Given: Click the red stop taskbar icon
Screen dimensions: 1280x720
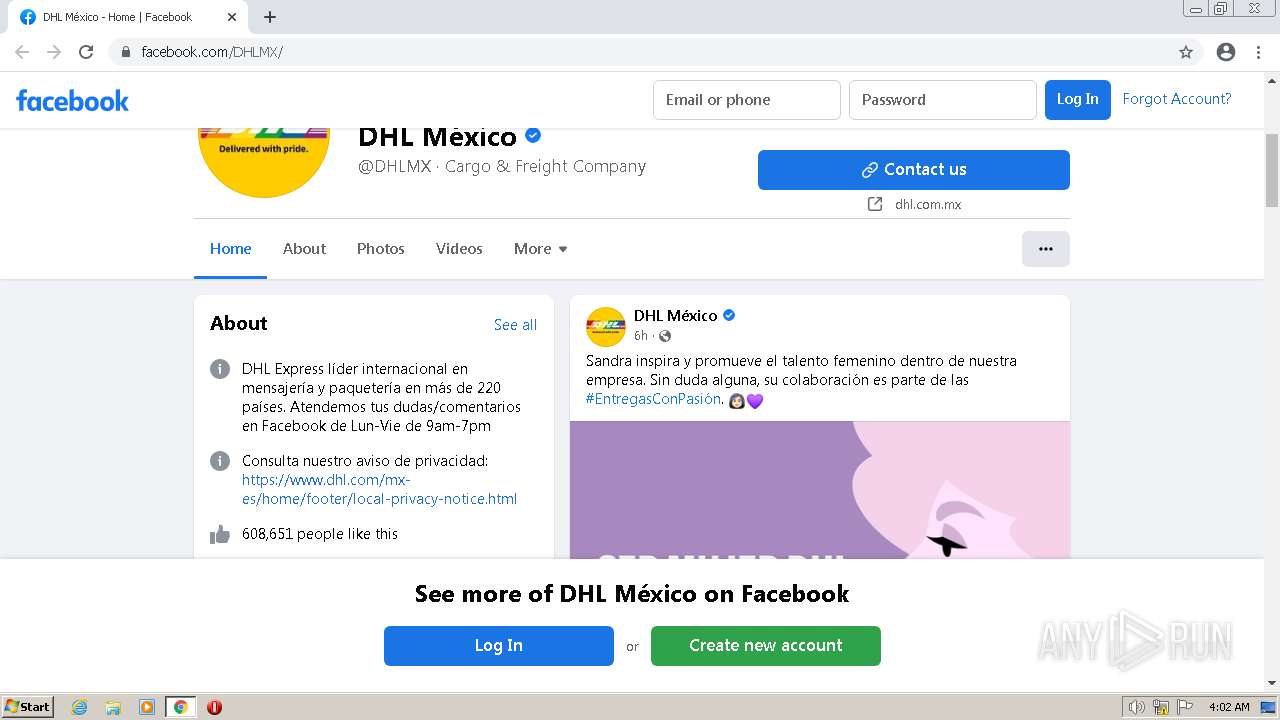Looking at the screenshot, I should (214, 707).
